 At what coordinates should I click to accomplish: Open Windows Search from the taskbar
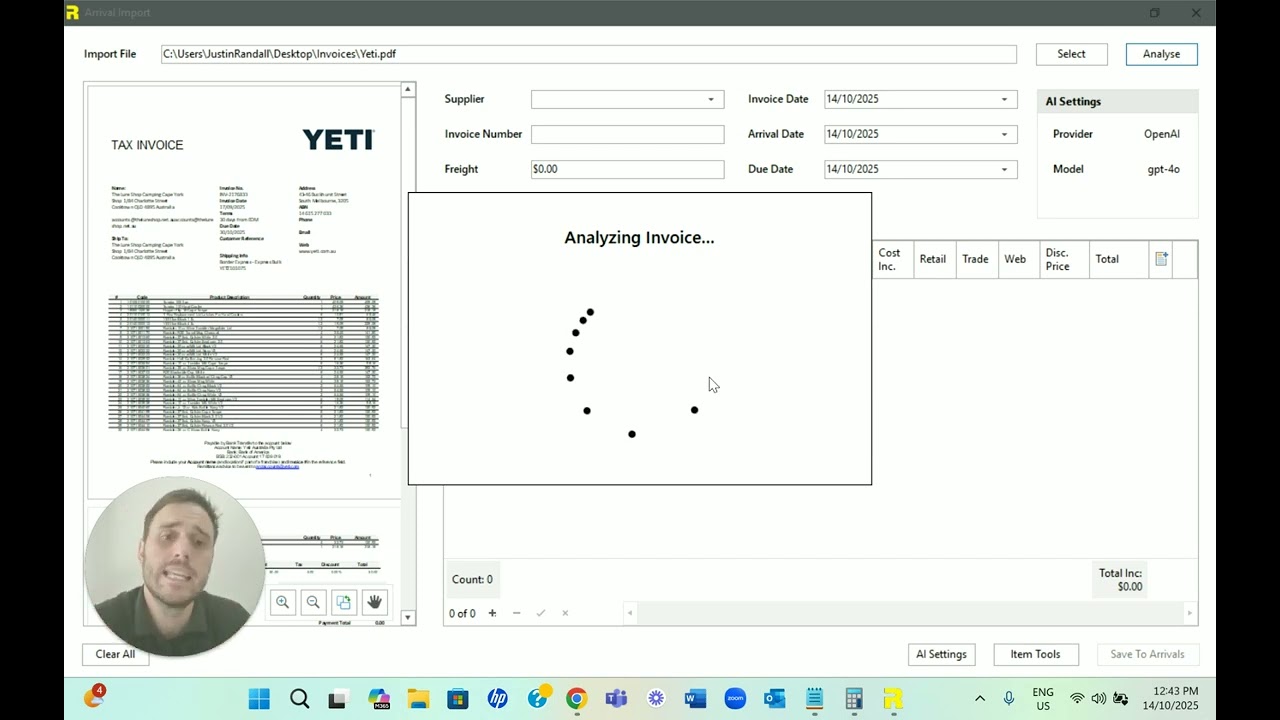click(x=299, y=698)
